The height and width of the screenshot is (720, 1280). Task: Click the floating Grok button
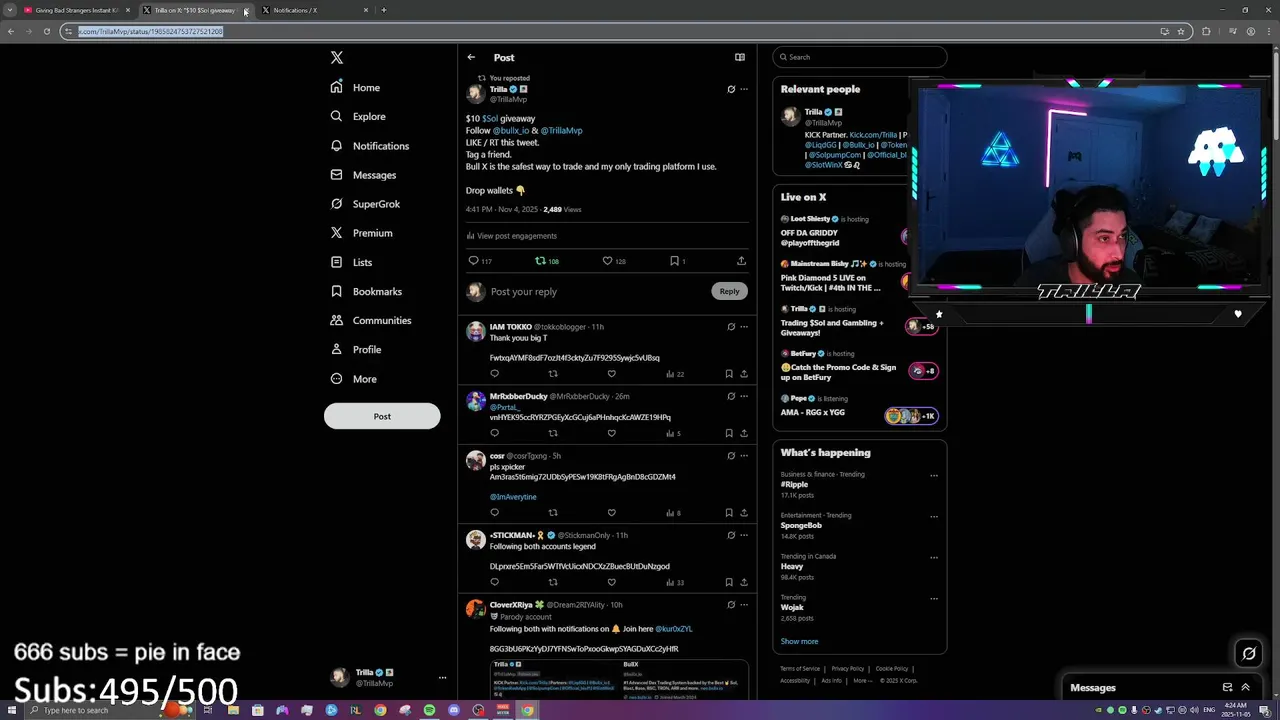click(x=1249, y=654)
